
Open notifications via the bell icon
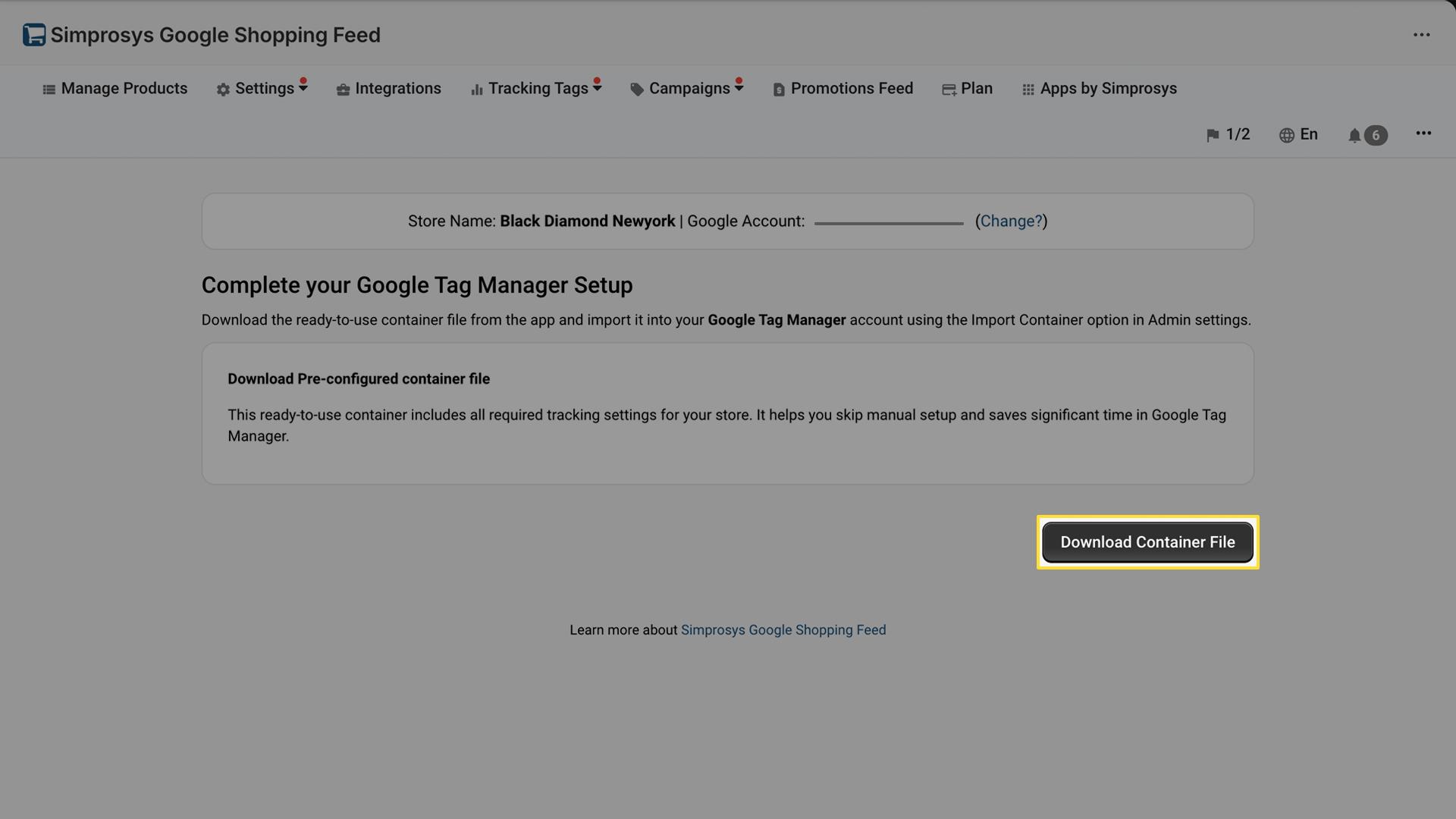pyautogui.click(x=1356, y=135)
